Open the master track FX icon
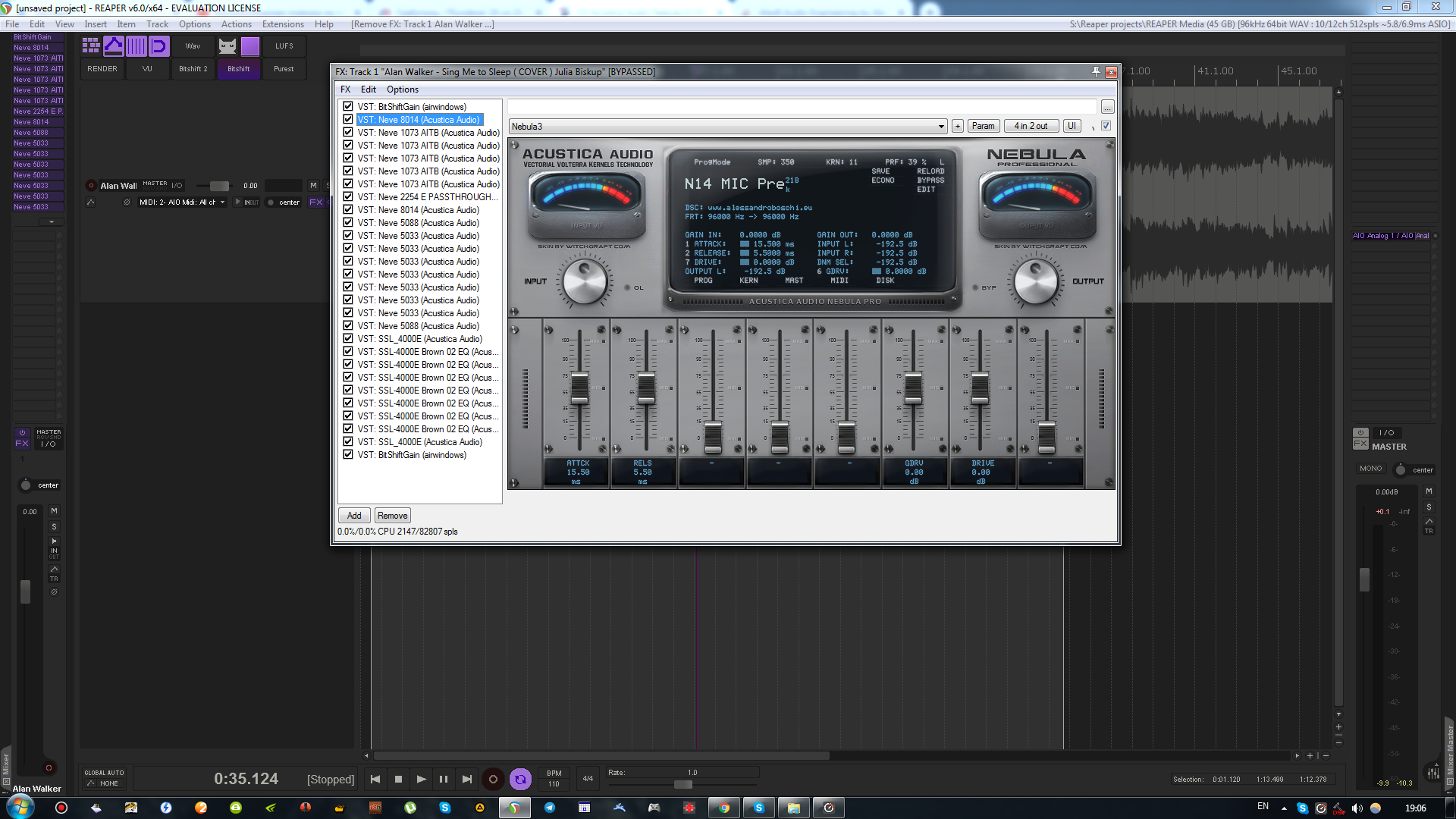Viewport: 1456px width, 819px height. [1360, 444]
